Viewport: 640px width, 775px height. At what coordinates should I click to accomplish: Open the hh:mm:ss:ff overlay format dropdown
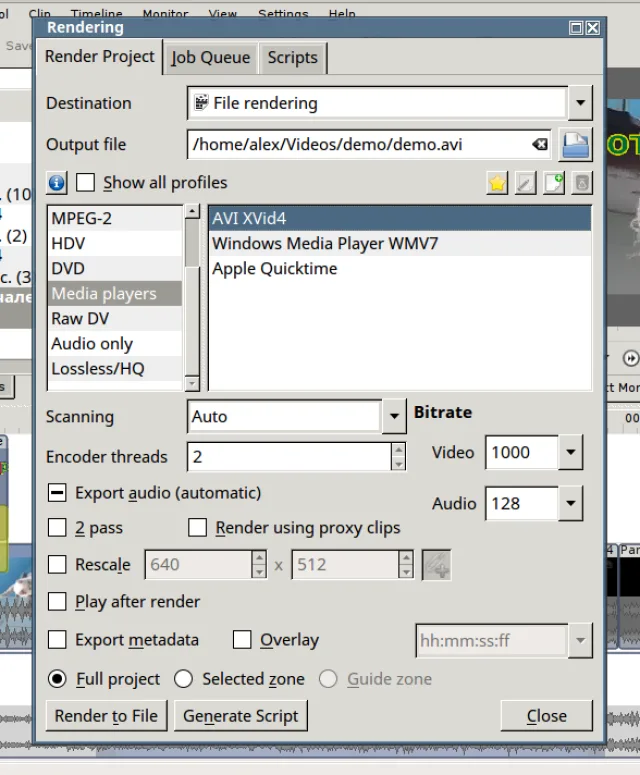coord(580,641)
